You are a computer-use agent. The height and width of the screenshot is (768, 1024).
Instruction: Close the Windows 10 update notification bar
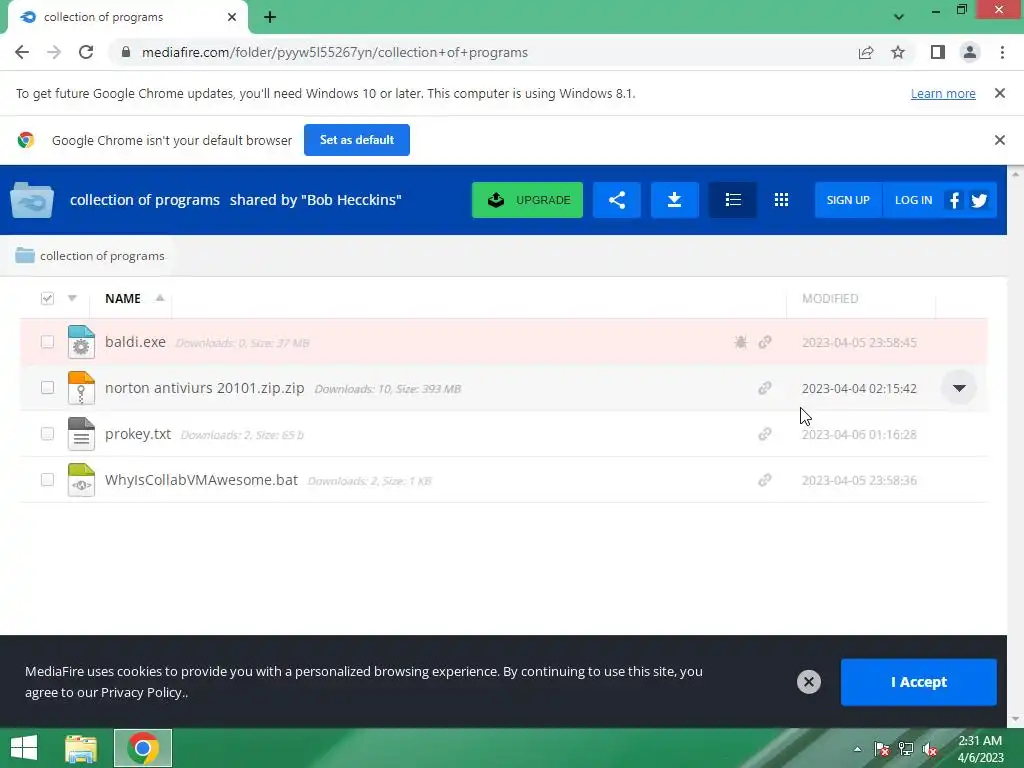click(x=999, y=93)
